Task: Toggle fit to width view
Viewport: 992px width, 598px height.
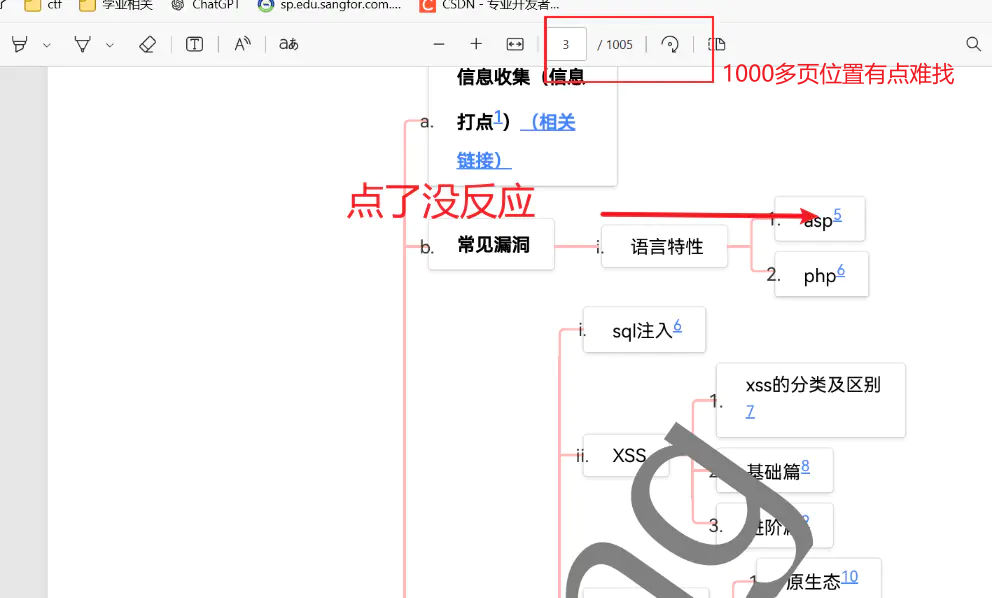Action: (515, 44)
